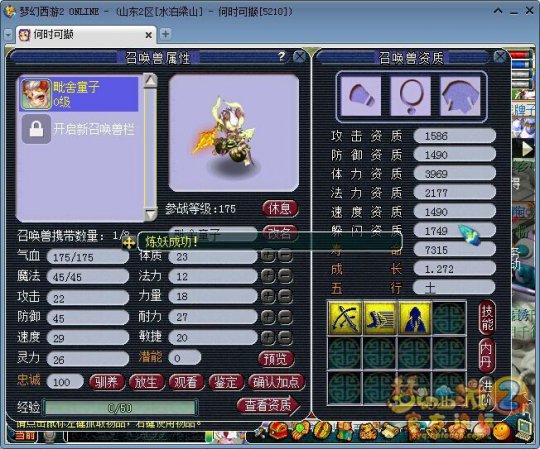Select 毗舍童子 in the summon list
The height and width of the screenshot is (449, 540).
coord(79,94)
